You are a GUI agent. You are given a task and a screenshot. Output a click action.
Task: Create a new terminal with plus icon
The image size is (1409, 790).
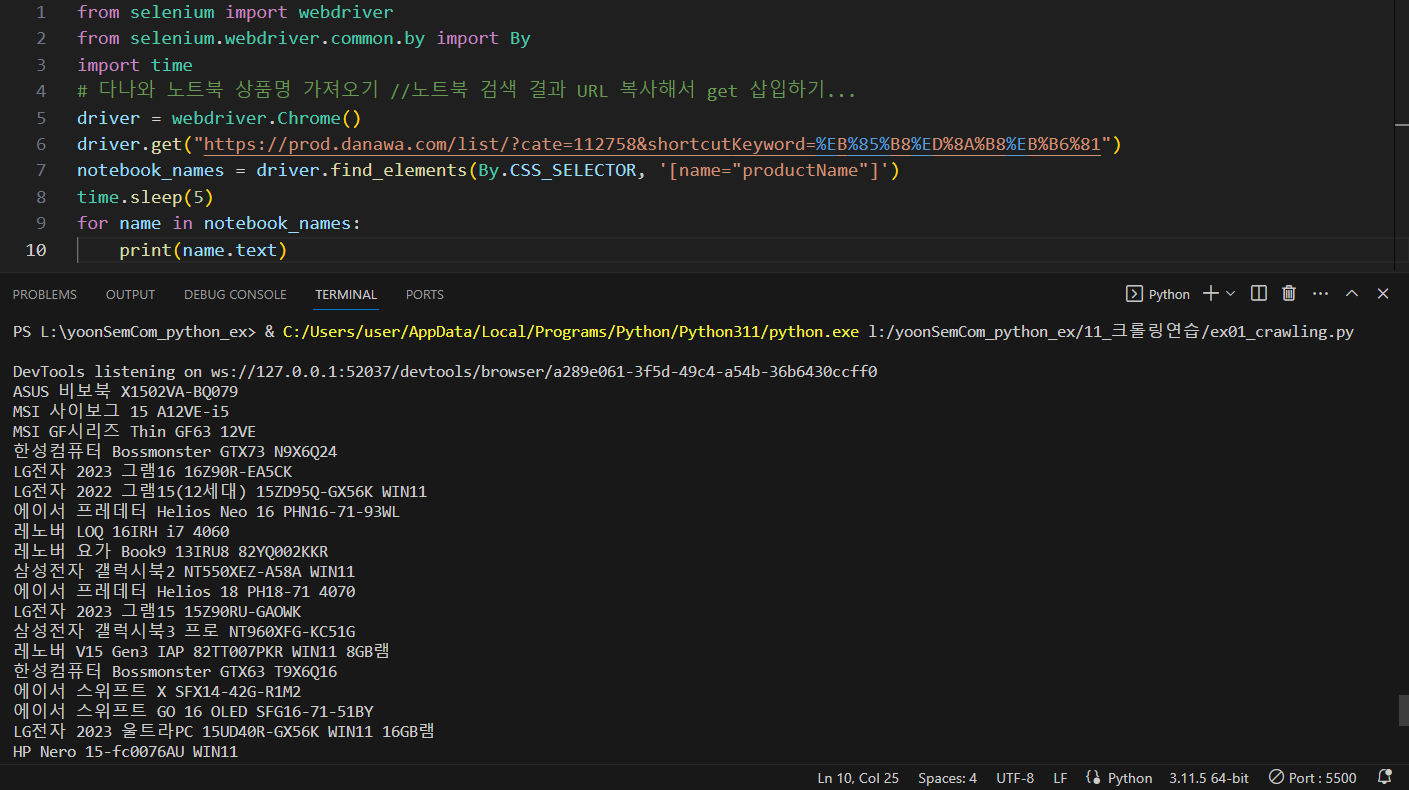[1210, 293]
